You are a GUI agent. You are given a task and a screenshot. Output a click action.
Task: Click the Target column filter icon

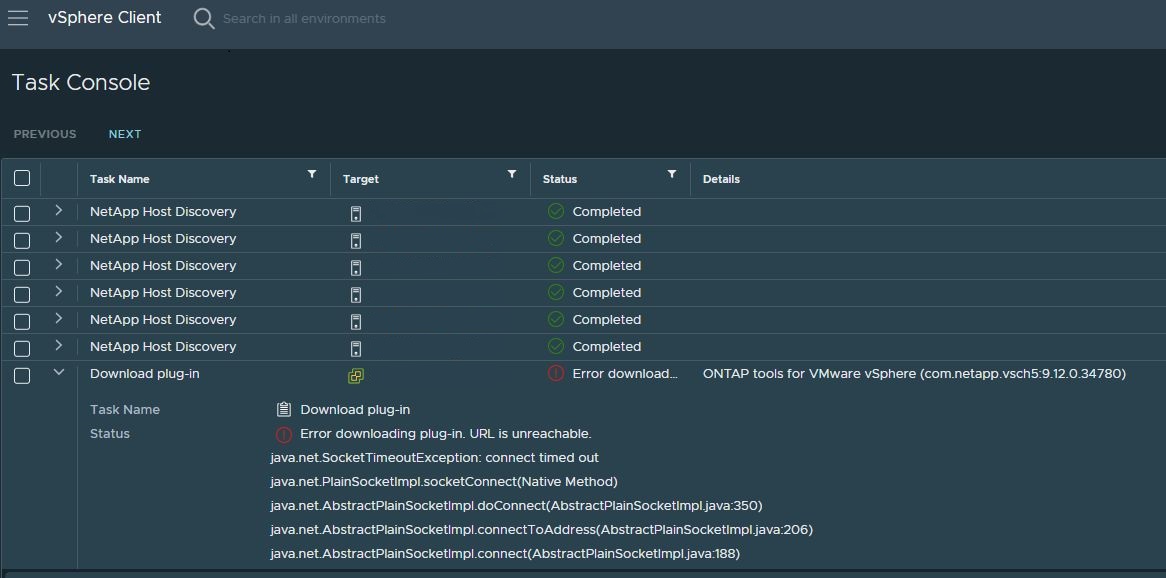(x=512, y=175)
